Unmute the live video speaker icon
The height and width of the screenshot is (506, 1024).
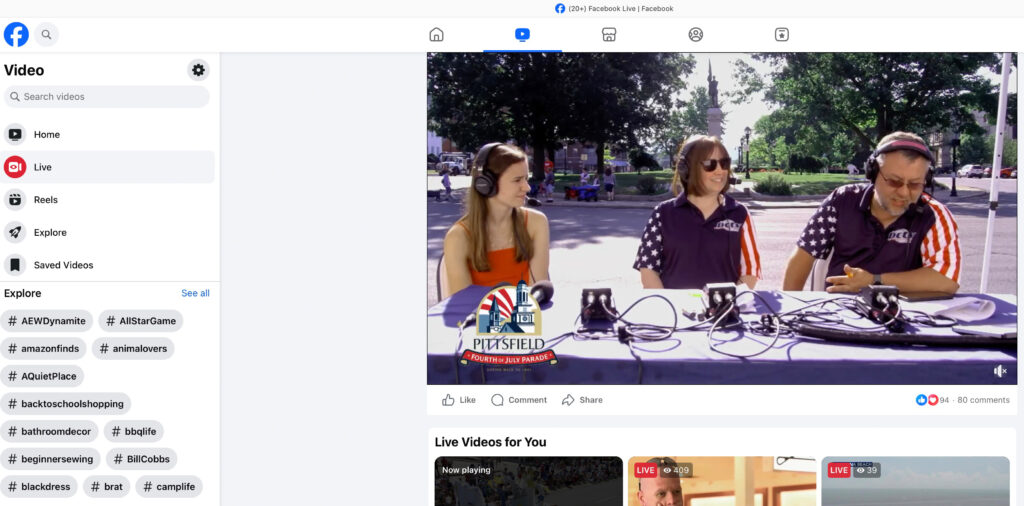[x=1000, y=371]
